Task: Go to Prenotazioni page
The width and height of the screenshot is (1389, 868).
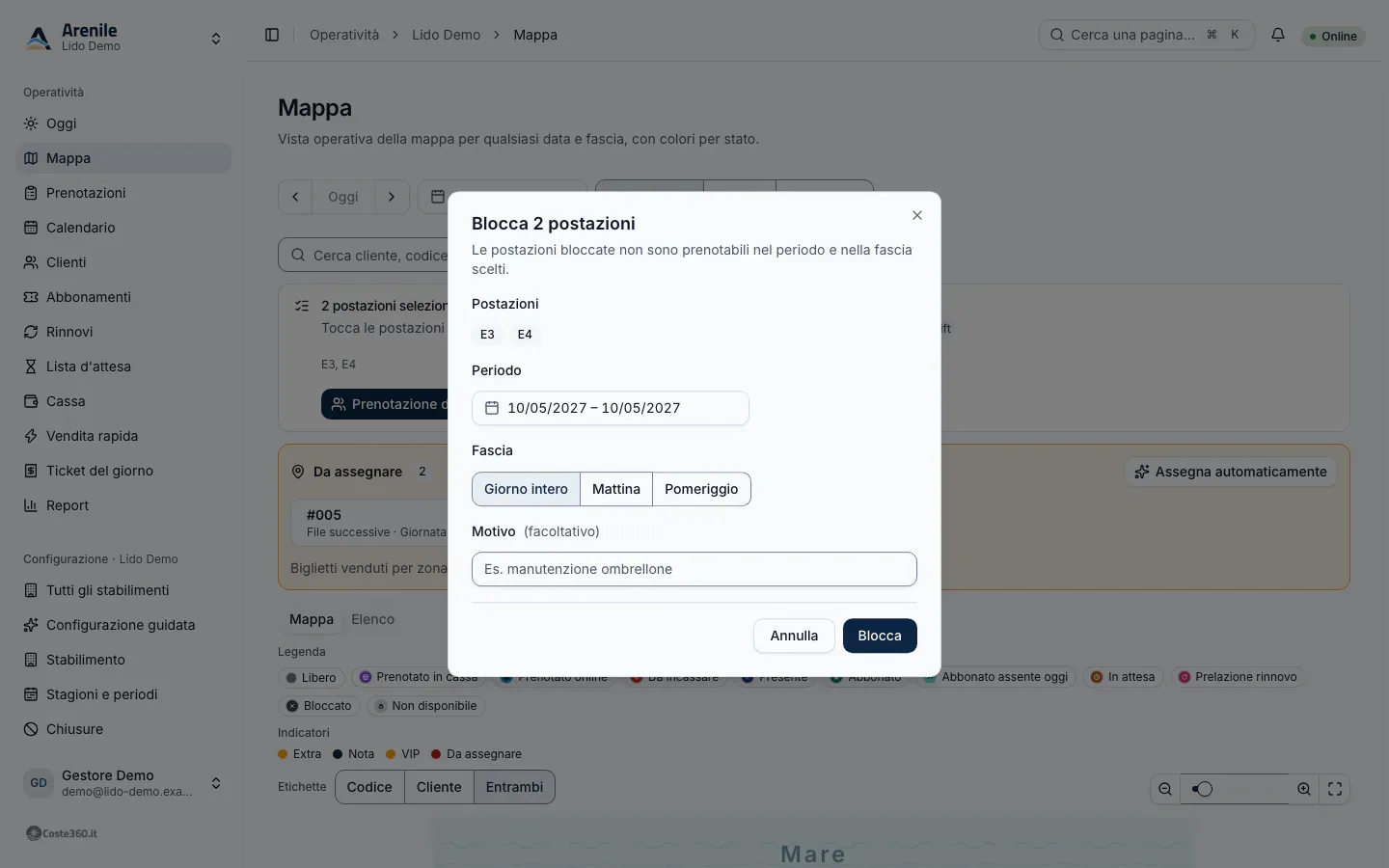Action: coord(123,193)
